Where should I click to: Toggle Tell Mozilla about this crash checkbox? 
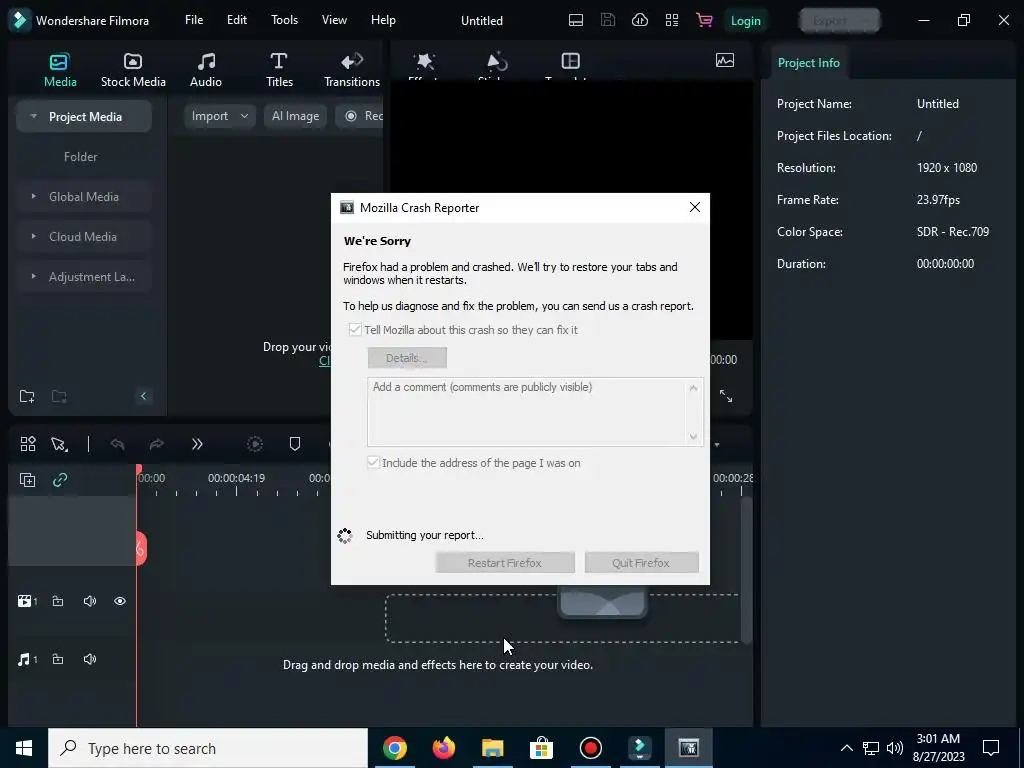(x=355, y=330)
